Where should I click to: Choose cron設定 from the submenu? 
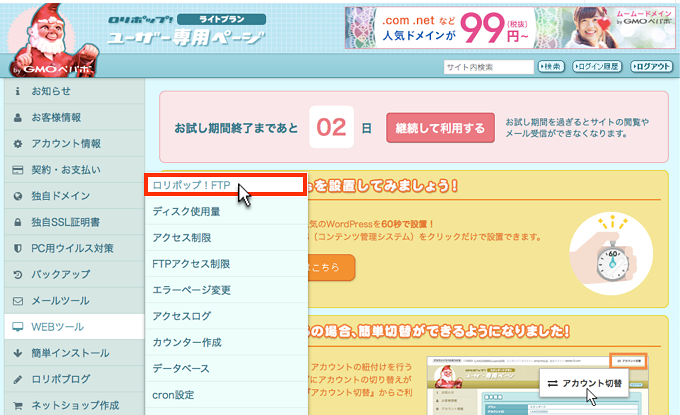(226, 395)
